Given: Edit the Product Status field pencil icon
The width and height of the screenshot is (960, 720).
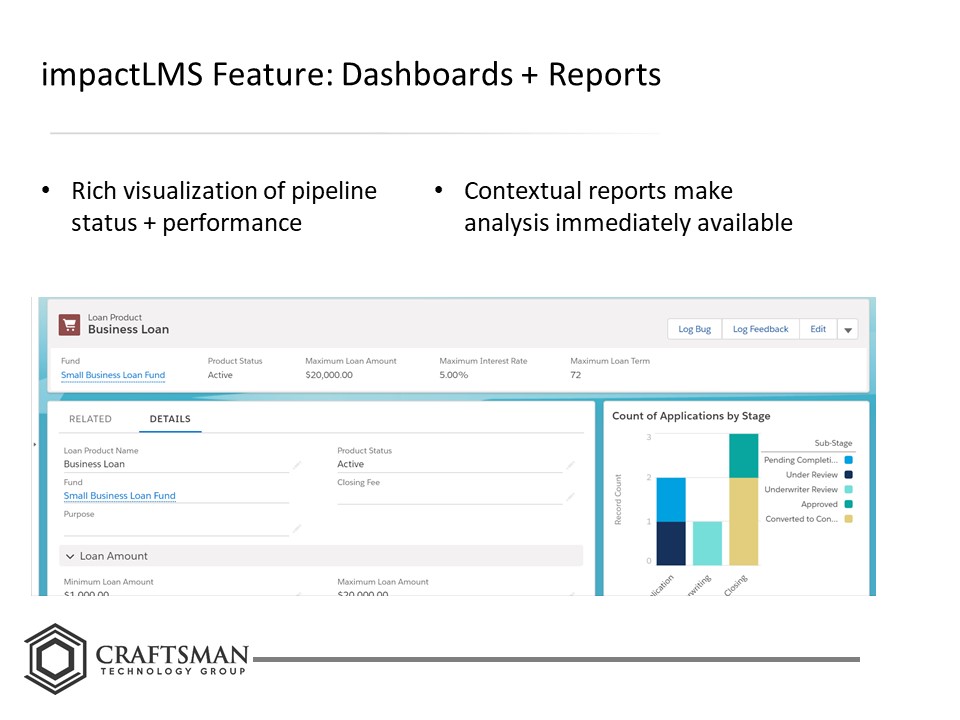Looking at the screenshot, I should (x=570, y=465).
